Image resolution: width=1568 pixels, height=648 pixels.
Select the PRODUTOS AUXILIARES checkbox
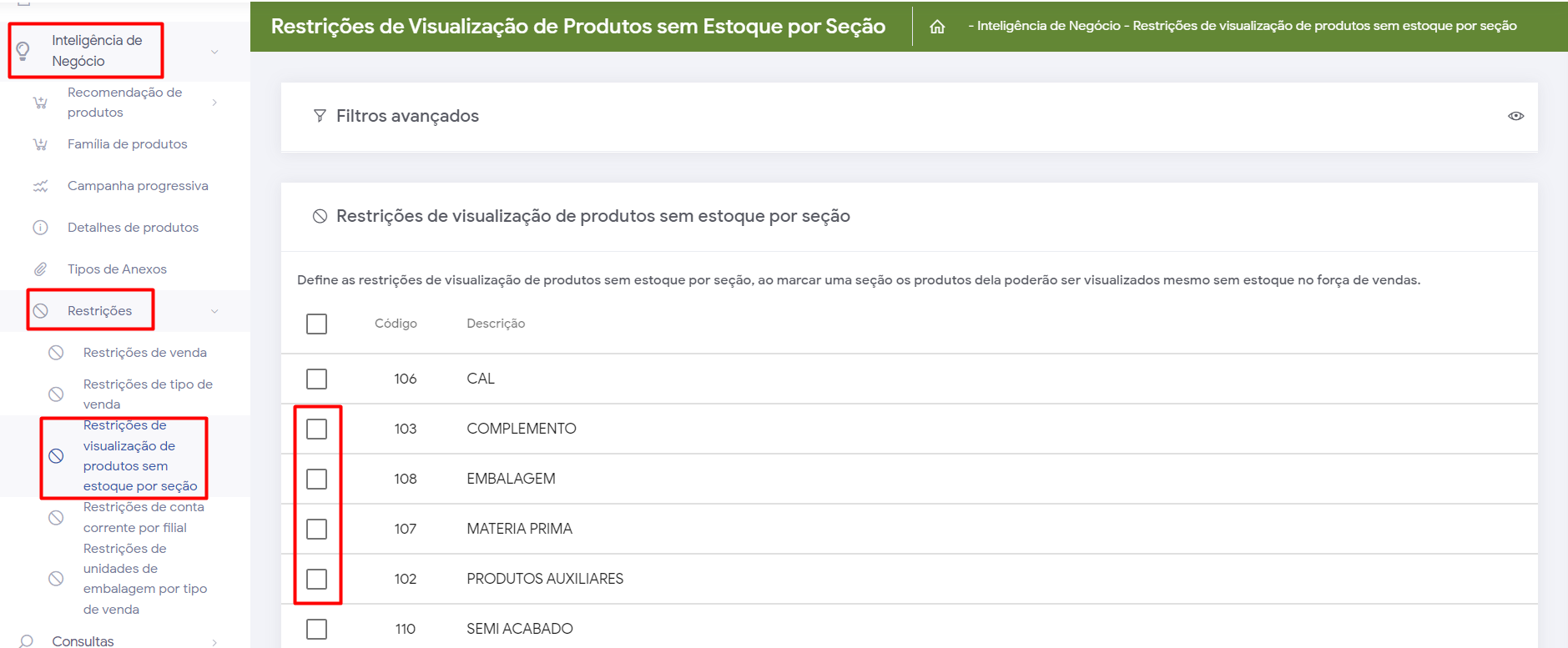coord(316,579)
